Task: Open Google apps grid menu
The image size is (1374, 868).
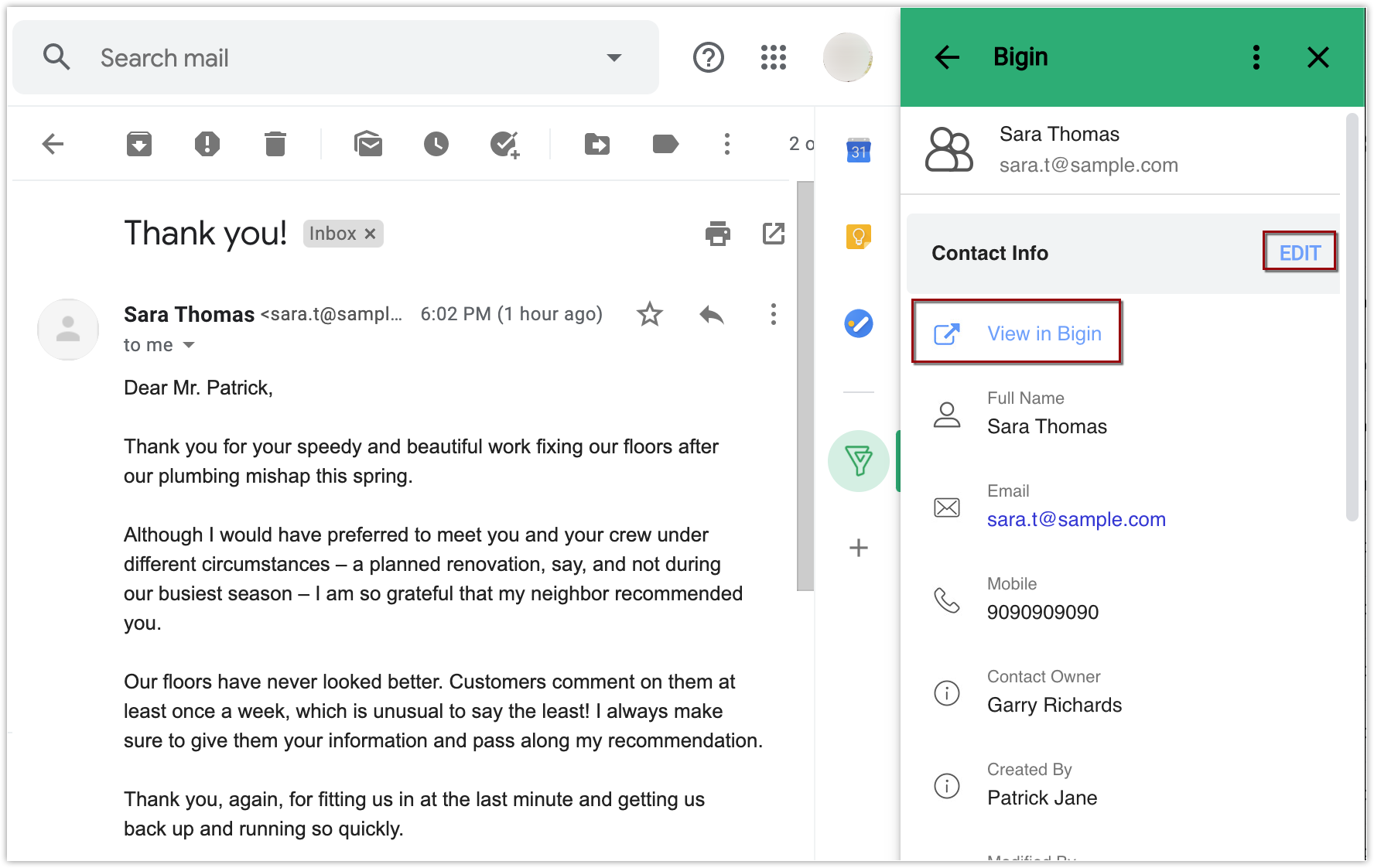Action: (773, 57)
